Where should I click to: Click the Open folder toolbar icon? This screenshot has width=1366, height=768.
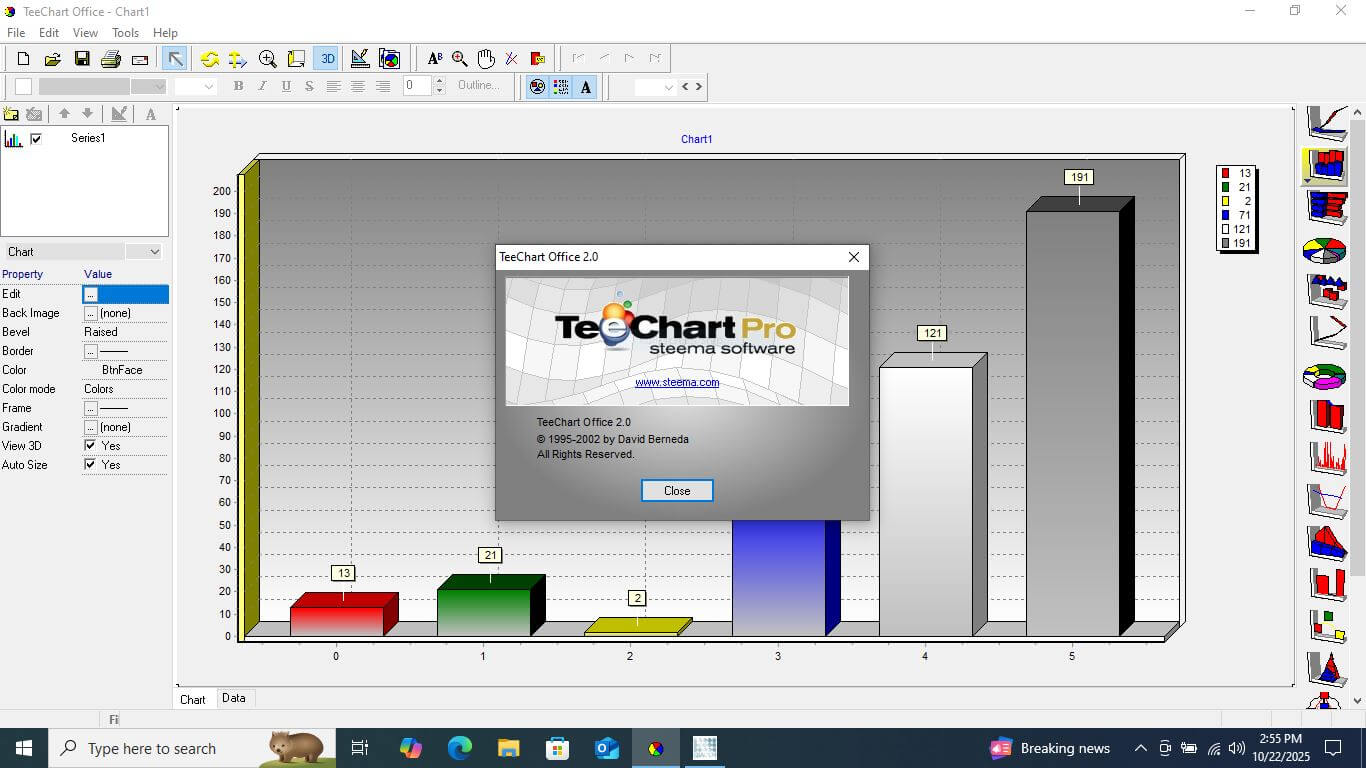(53, 59)
